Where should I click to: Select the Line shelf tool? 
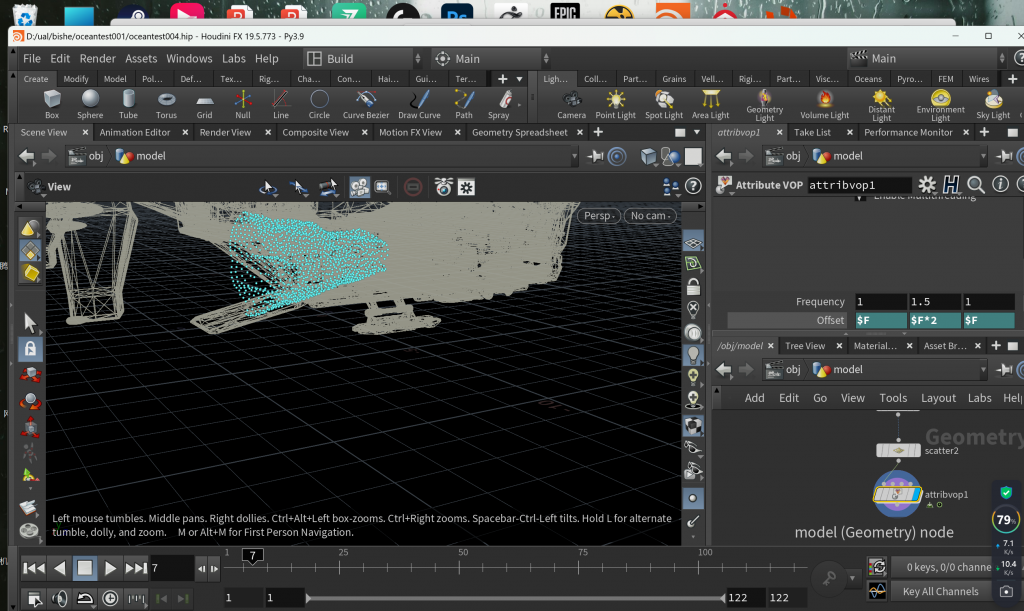coord(281,104)
